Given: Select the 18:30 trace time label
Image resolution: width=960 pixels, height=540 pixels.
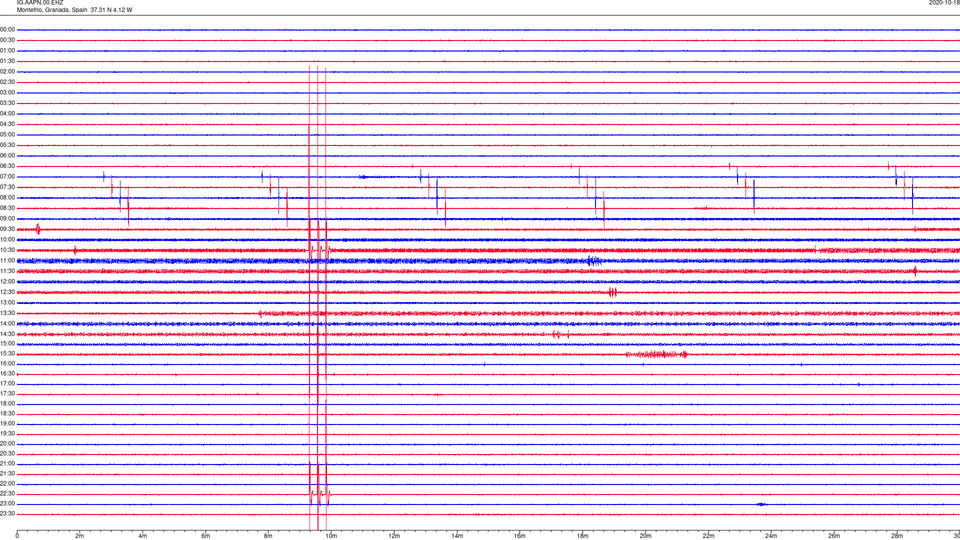Looking at the screenshot, I should pyautogui.click(x=7, y=414).
